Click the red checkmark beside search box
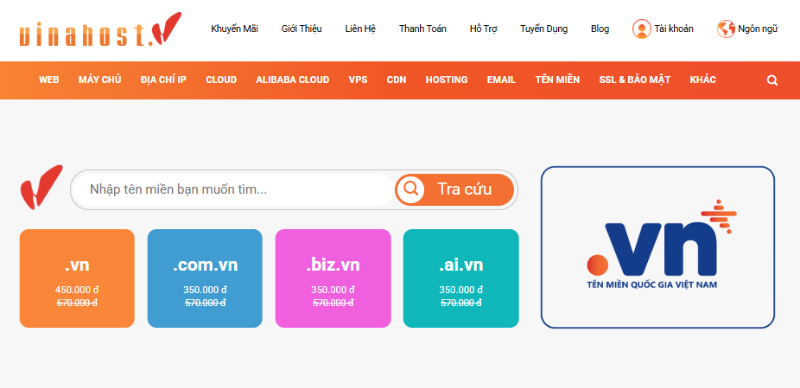 (x=41, y=187)
